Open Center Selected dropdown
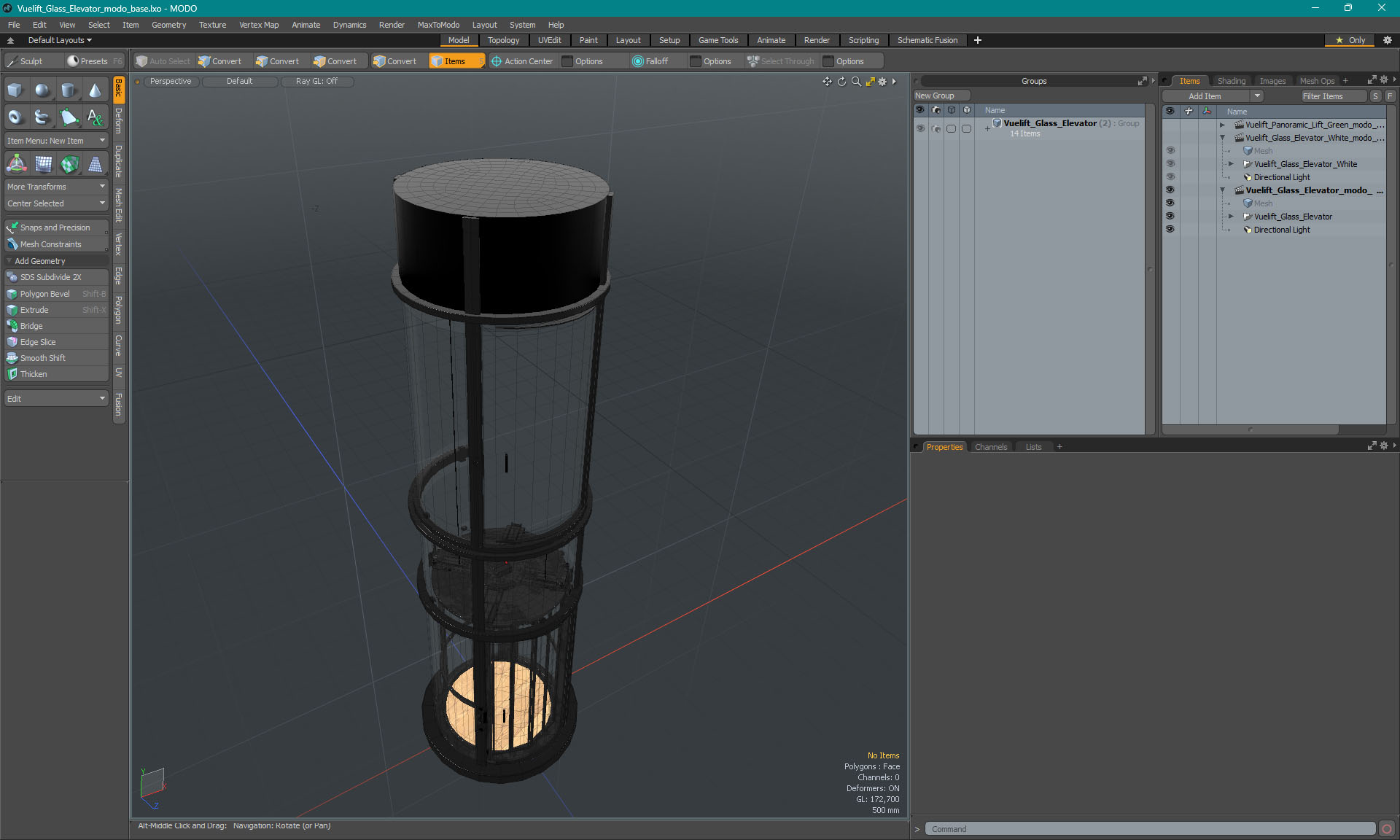Viewport: 1400px width, 840px height. (x=56, y=203)
